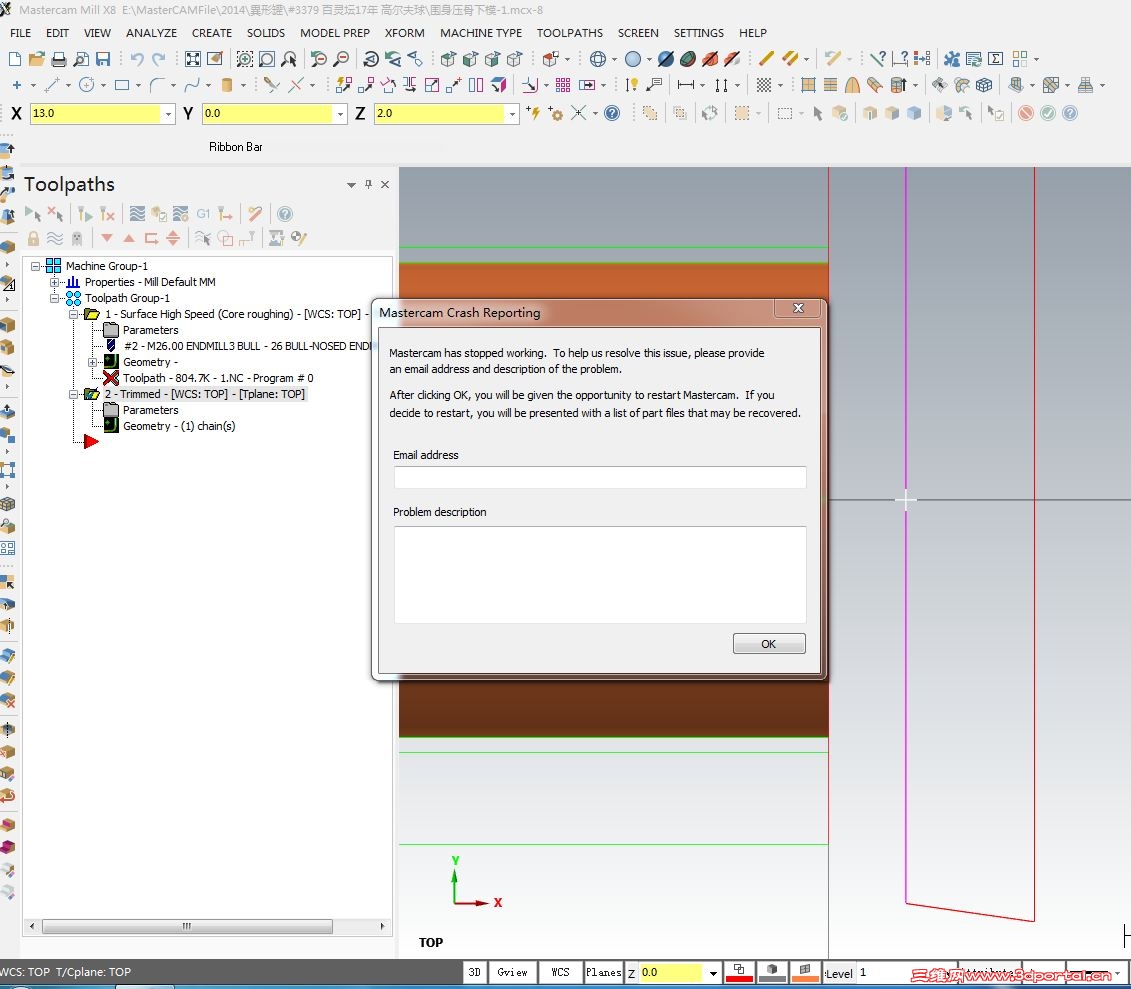Click the Email address input field
This screenshot has width=1131, height=989.
tap(600, 477)
